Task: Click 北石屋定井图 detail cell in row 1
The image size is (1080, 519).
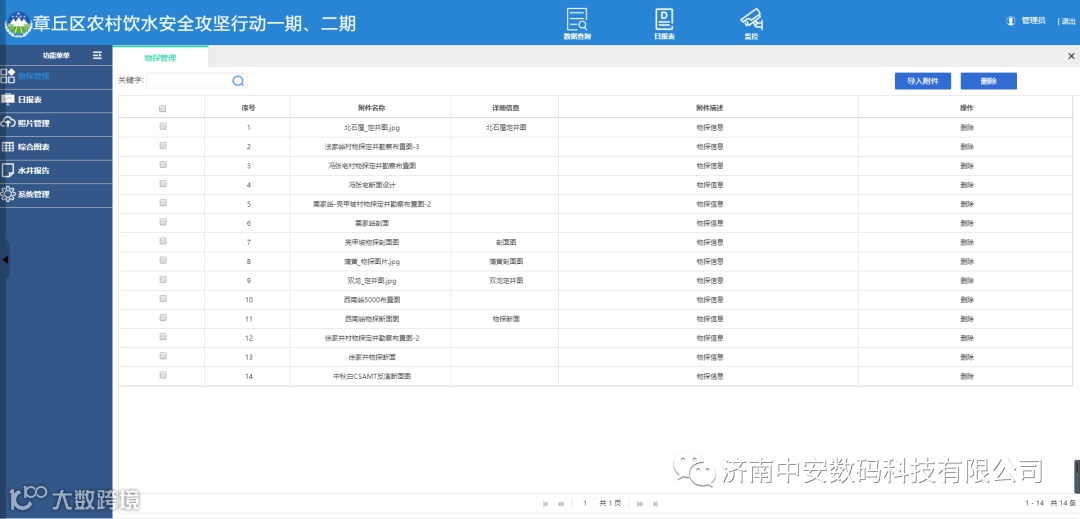Action: 506,127
